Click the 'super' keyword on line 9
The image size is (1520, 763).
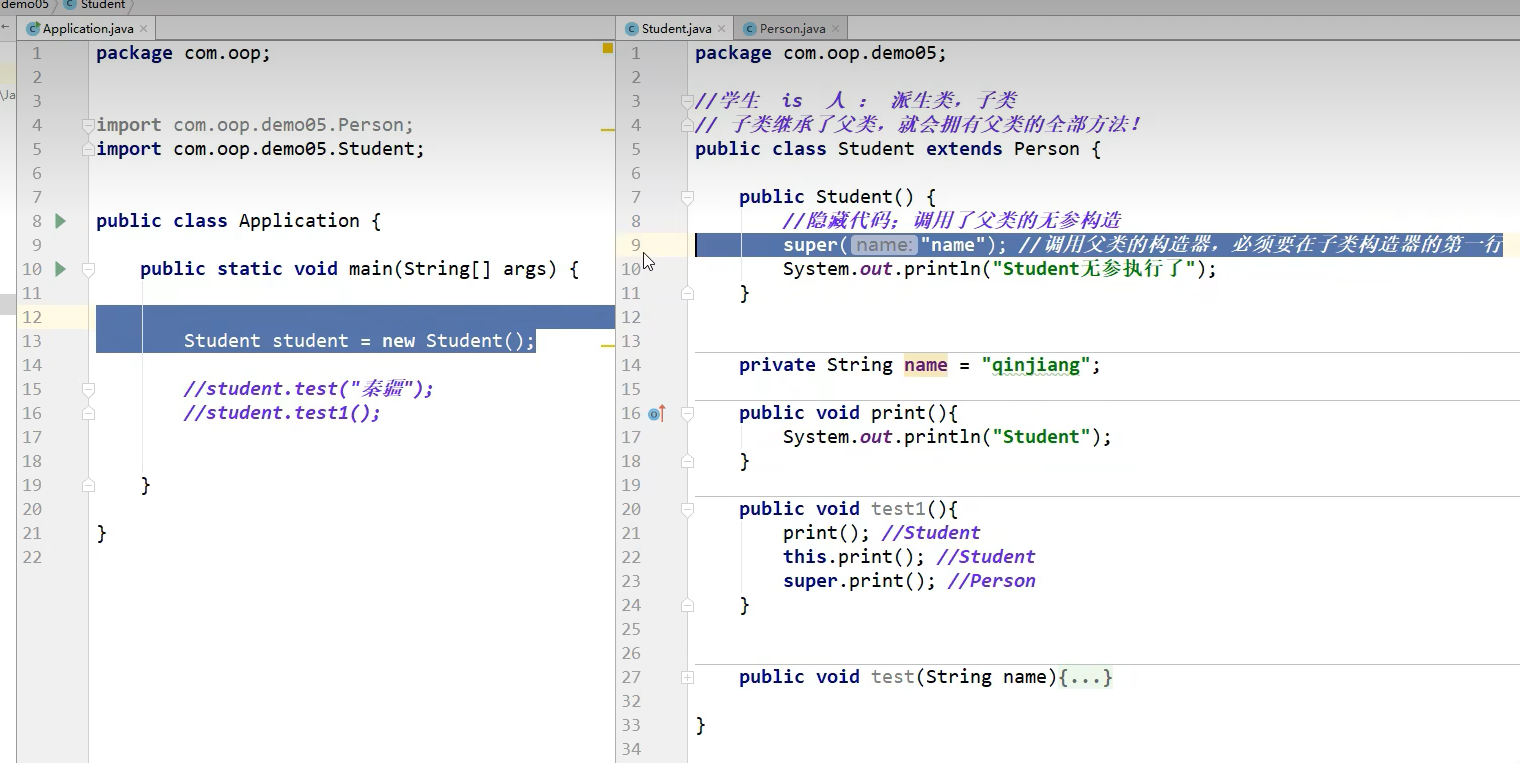(810, 245)
